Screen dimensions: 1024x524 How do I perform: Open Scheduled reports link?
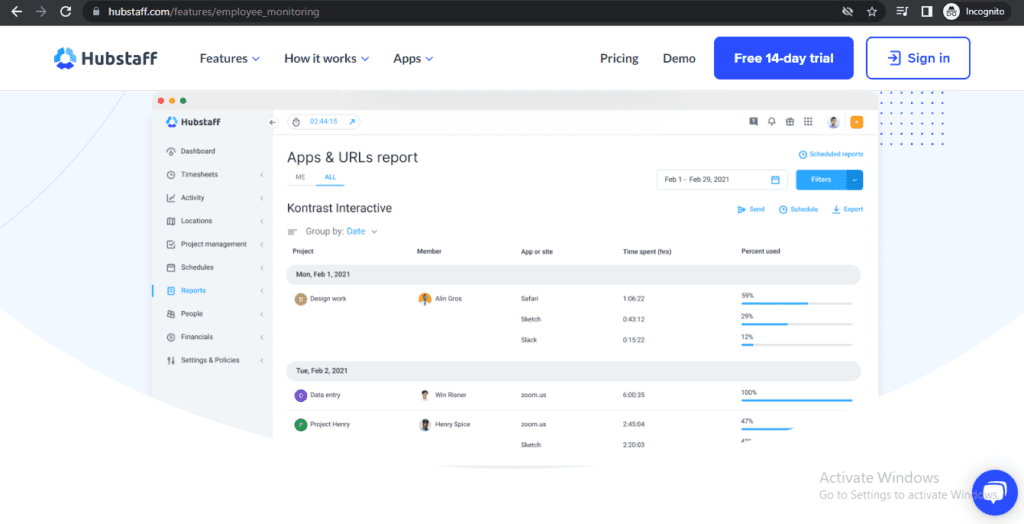(831, 154)
